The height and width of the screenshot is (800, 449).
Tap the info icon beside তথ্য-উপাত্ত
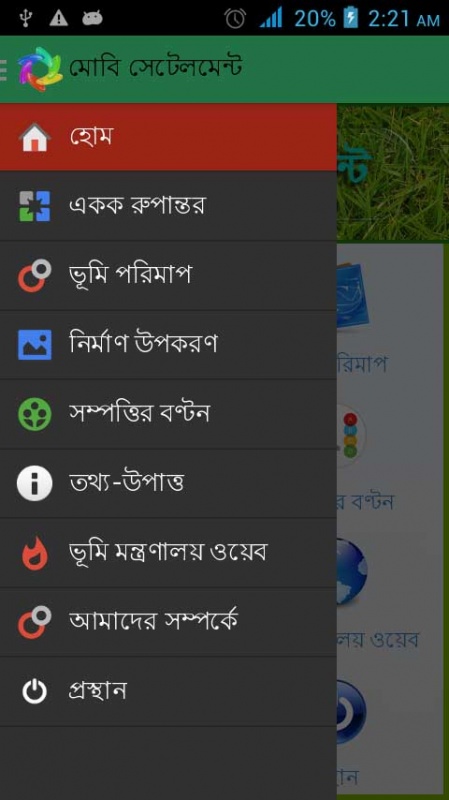(x=35, y=483)
